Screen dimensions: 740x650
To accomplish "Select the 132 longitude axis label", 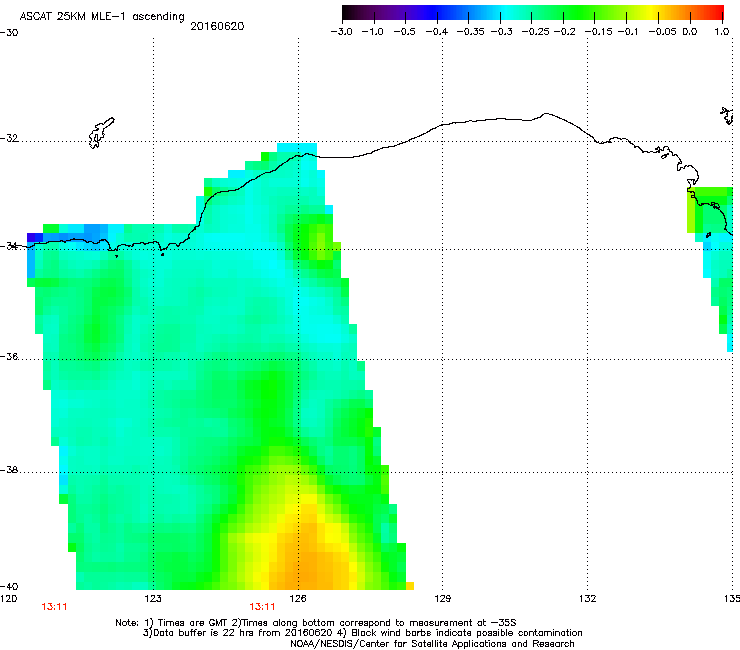I will (587, 599).
